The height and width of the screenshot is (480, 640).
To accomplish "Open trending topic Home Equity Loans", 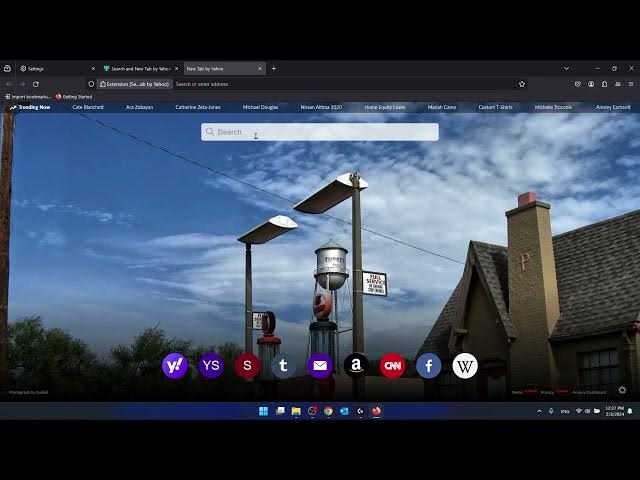I will pos(385,107).
